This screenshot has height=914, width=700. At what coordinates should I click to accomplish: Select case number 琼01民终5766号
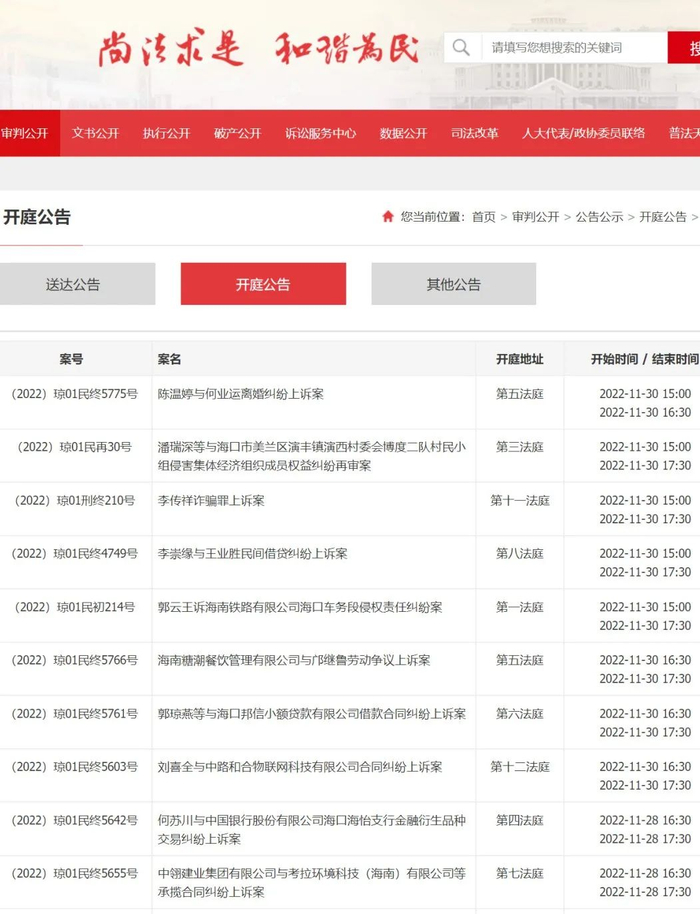point(75,660)
